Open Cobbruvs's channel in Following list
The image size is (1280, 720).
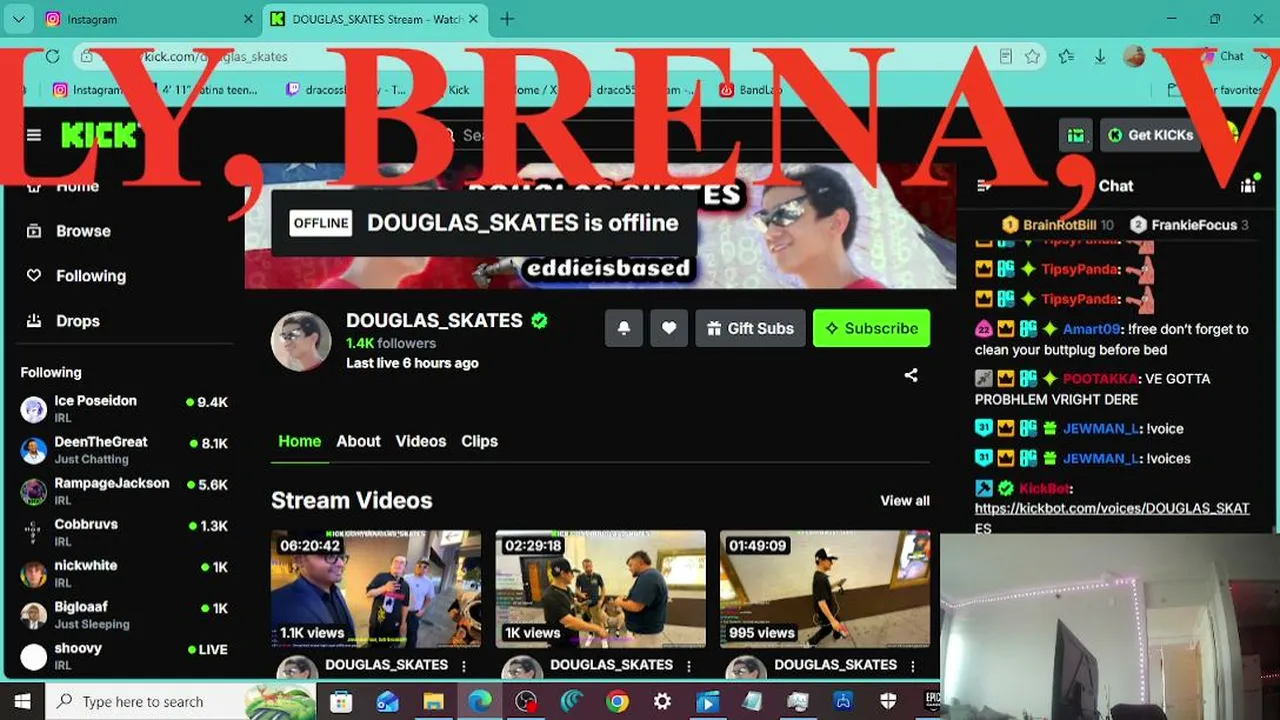pos(124,532)
